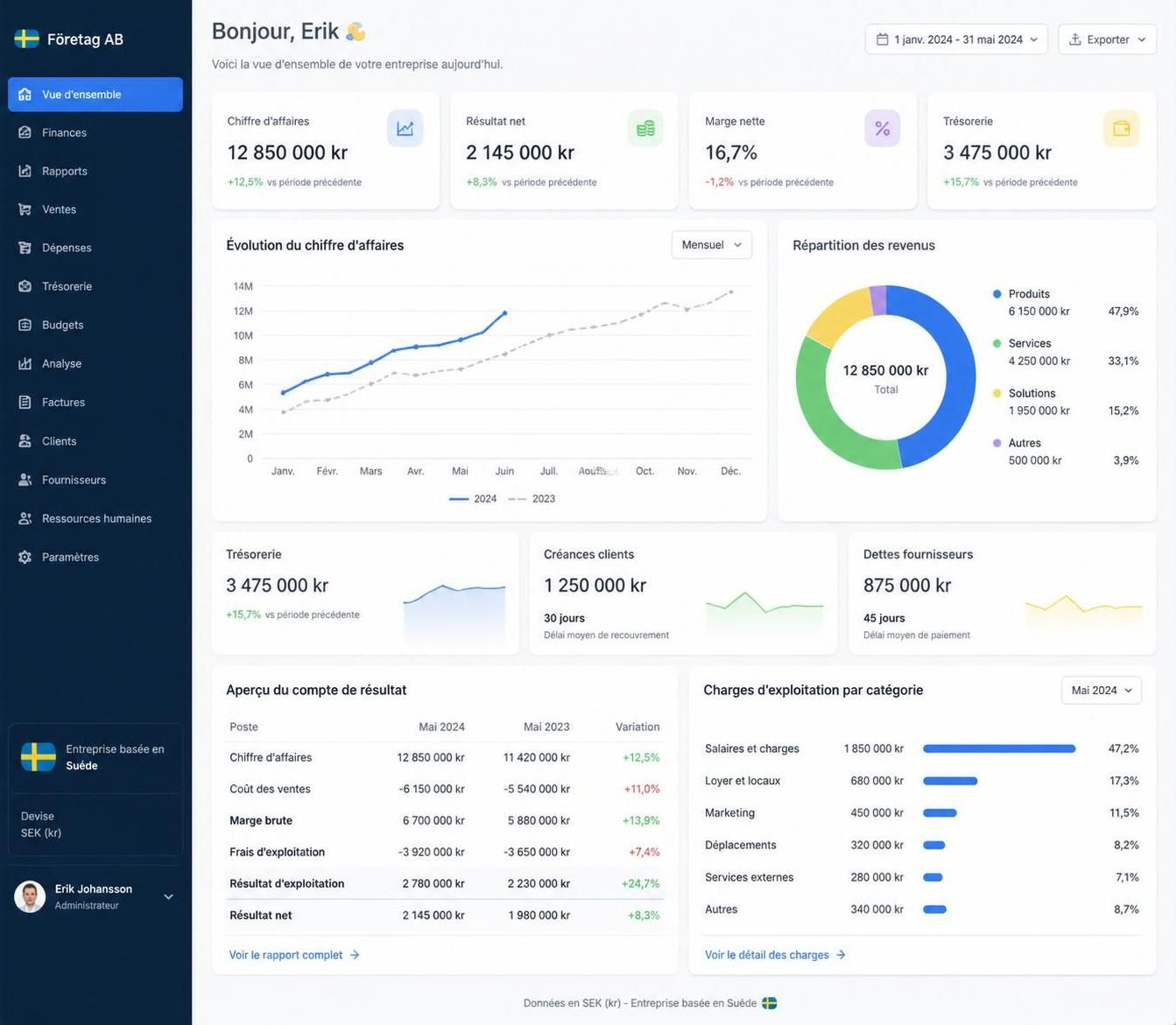Screen dimensions: 1176x1025
Task: Click the calendar icon in date range
Action: (x=883, y=39)
